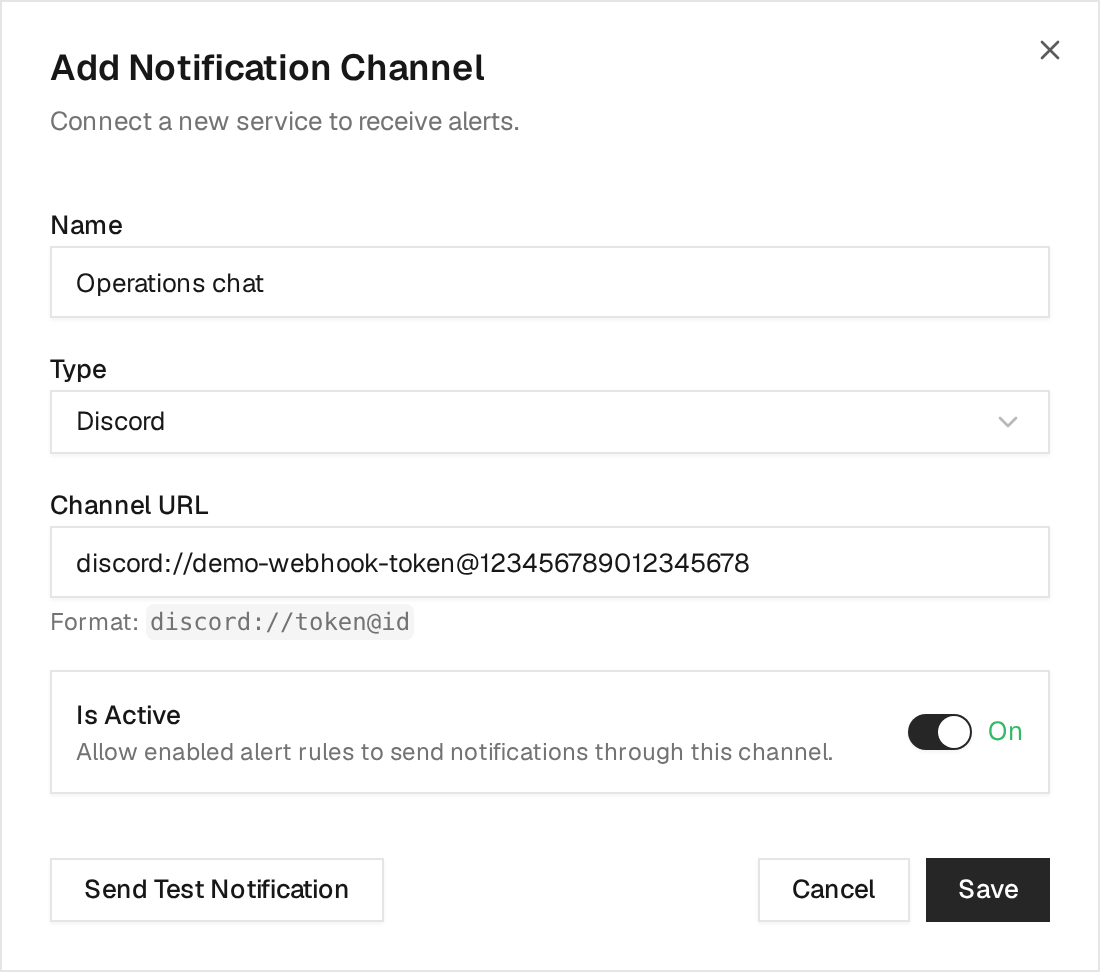Click the Channel URL input field
The height and width of the screenshot is (972, 1100).
click(550, 562)
